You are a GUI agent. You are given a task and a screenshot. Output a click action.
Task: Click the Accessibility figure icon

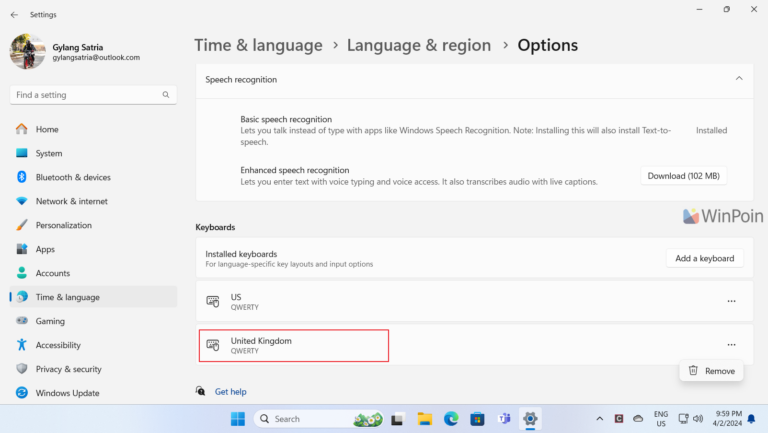pos(22,345)
